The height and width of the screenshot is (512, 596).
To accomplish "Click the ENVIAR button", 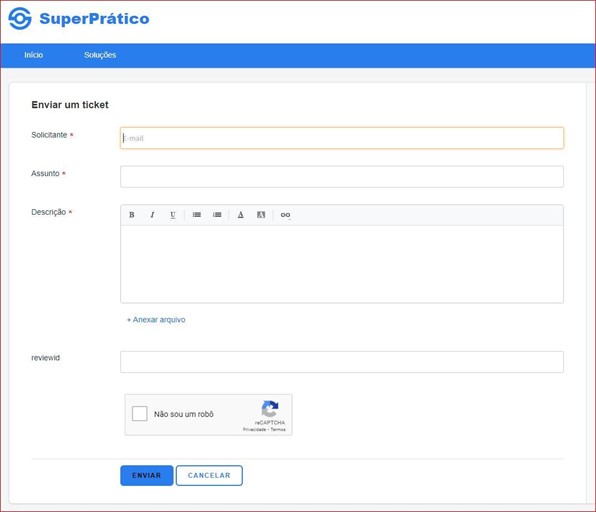I will point(147,476).
